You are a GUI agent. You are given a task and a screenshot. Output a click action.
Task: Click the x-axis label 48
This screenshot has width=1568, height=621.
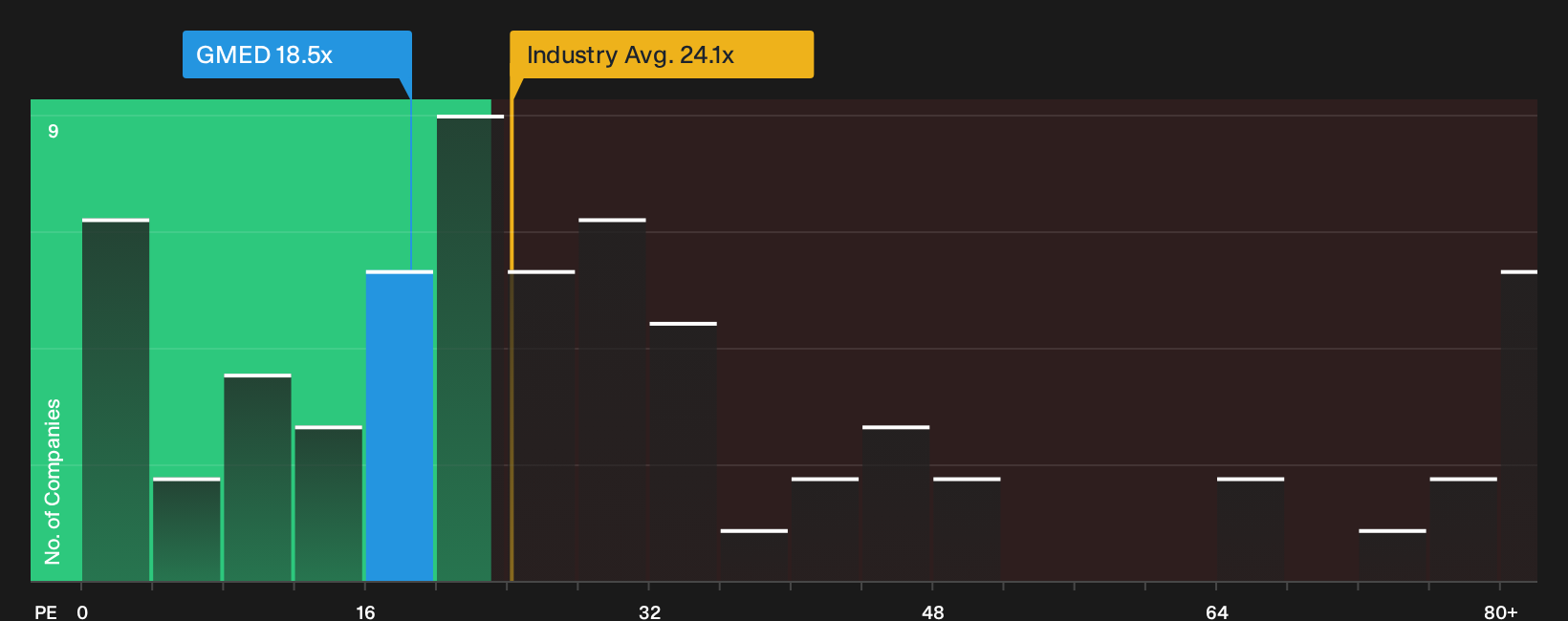pos(933,611)
